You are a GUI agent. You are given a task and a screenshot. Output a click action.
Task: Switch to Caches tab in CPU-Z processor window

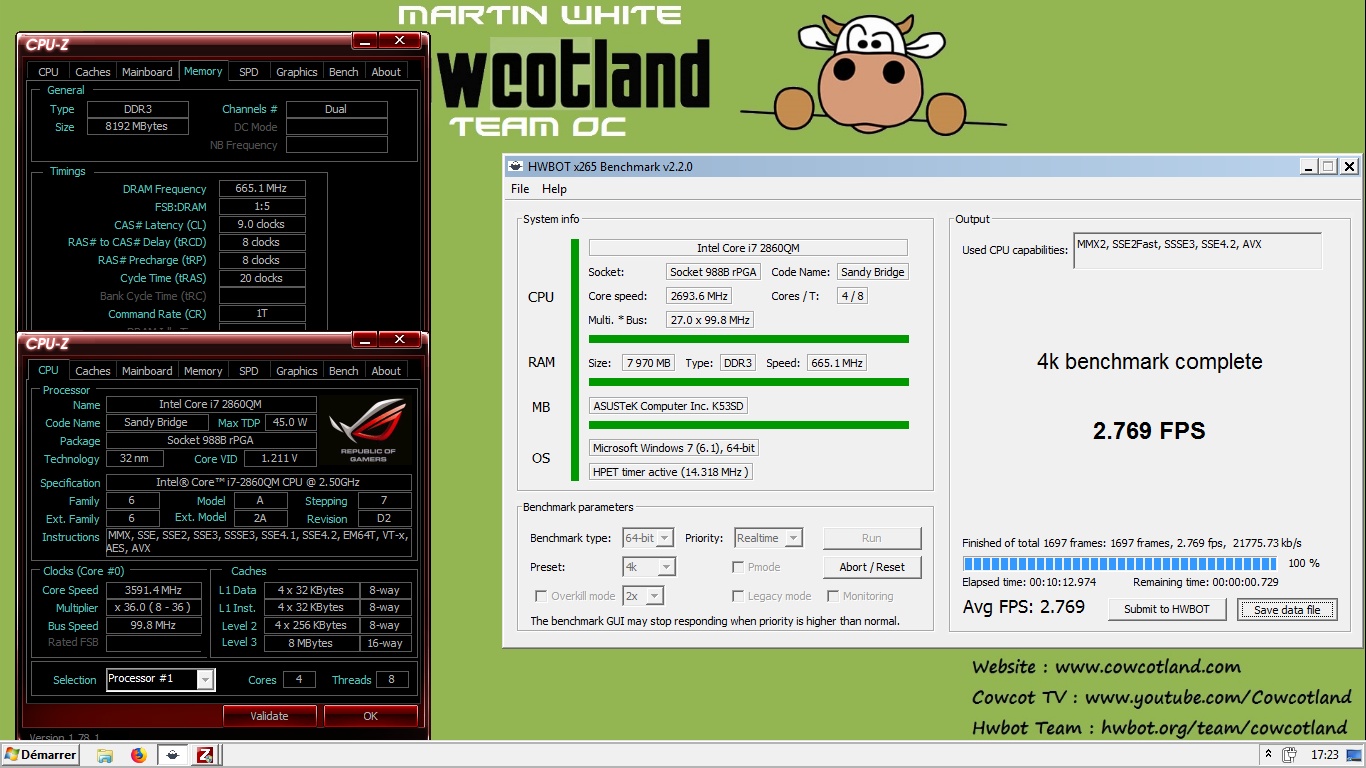[x=93, y=371]
